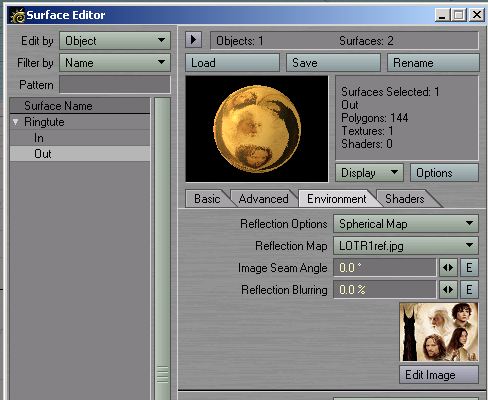Click the Edit Image button
488x400 pixels.
439,375
